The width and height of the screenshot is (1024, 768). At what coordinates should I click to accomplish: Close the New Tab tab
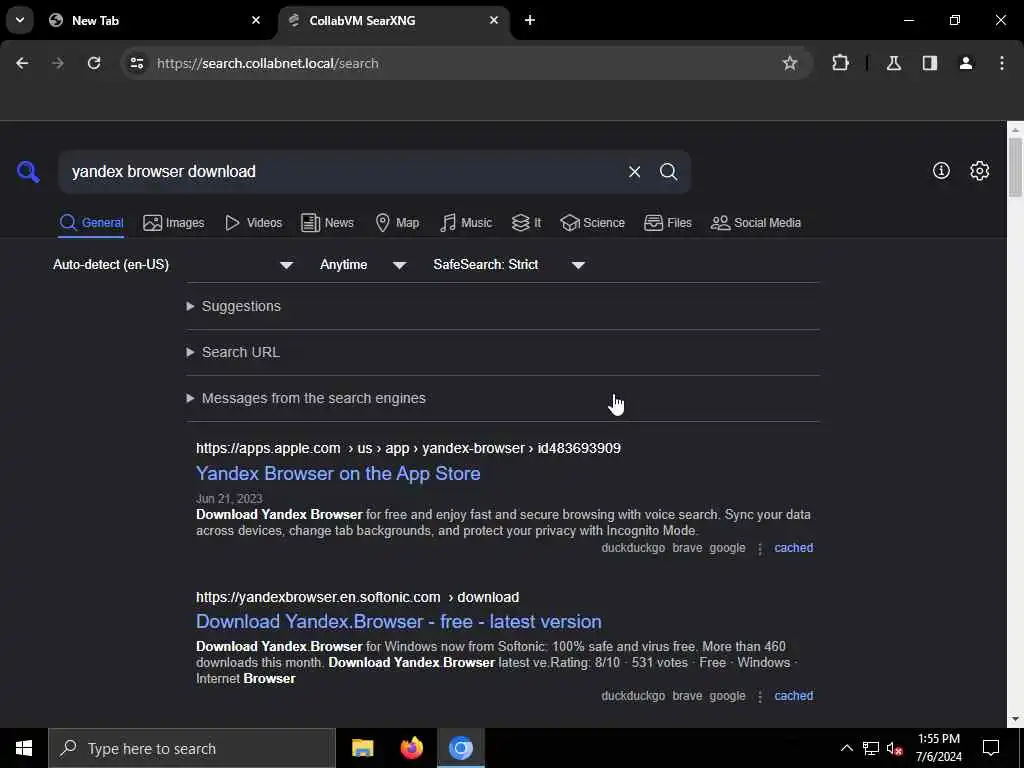(256, 20)
